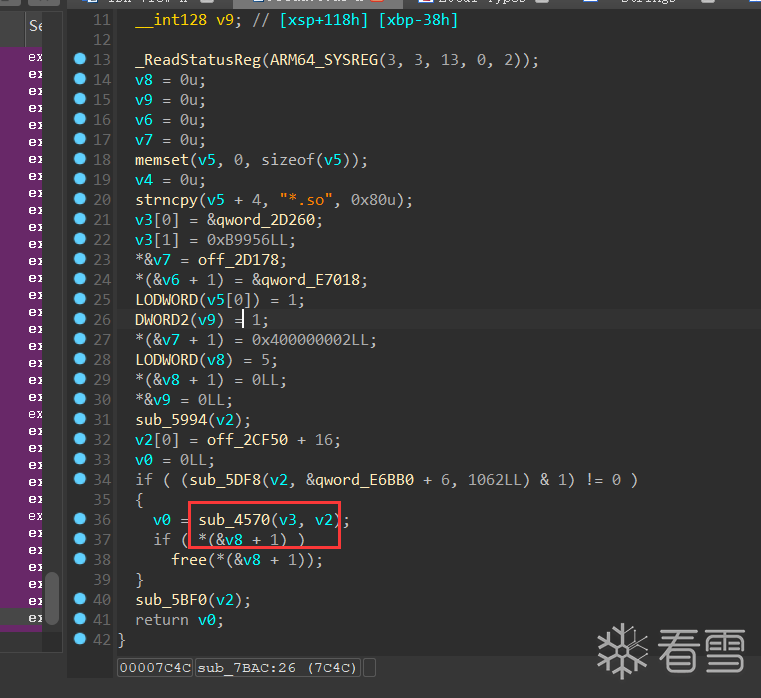Click breakpoint dot beside line 22

tap(80, 239)
